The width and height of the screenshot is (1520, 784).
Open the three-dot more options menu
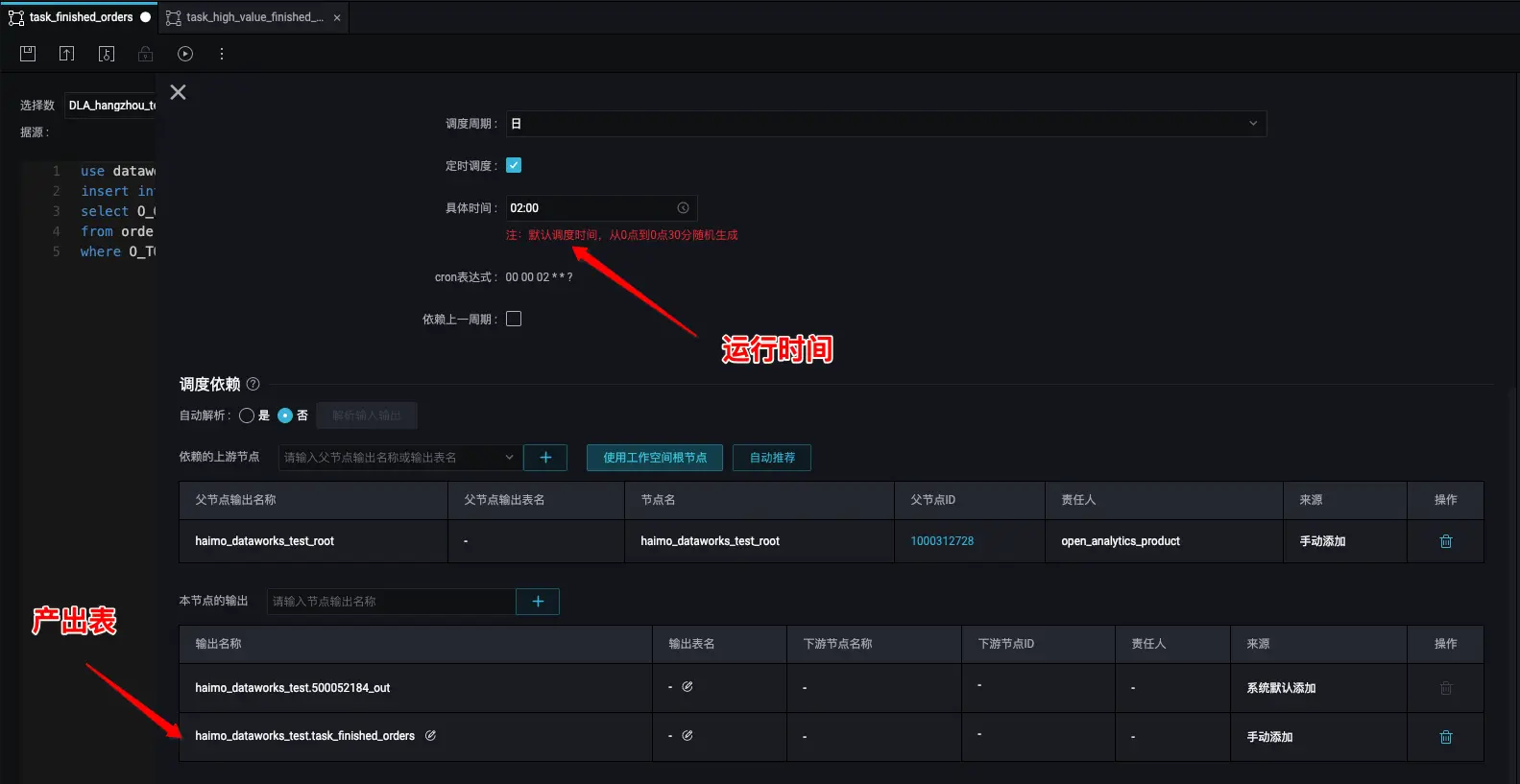[222, 54]
